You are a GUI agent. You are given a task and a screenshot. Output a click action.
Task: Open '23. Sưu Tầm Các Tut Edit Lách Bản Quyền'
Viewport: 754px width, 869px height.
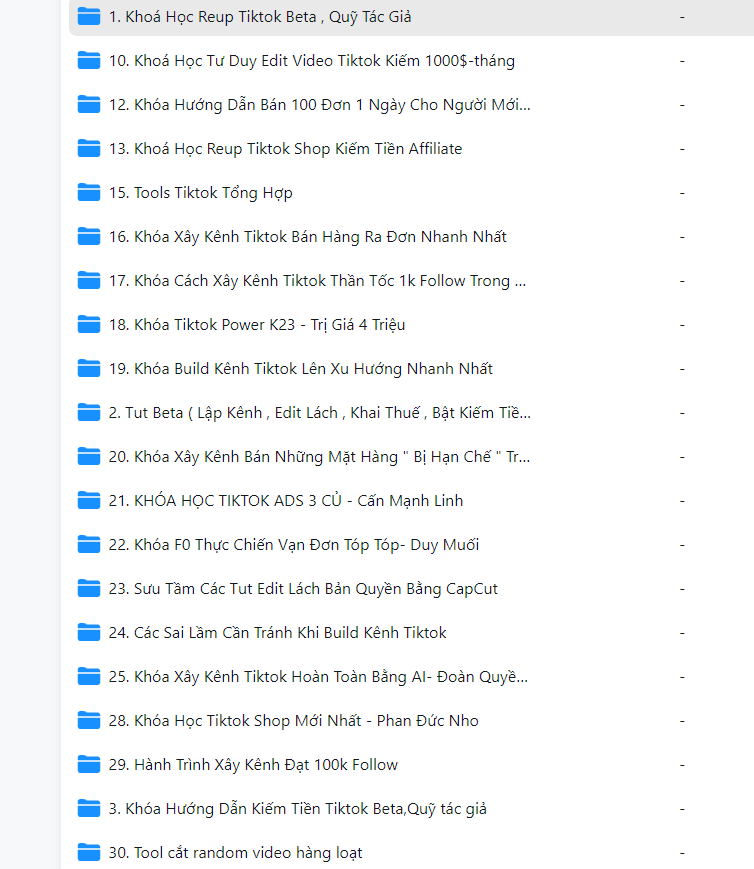[x=303, y=589]
